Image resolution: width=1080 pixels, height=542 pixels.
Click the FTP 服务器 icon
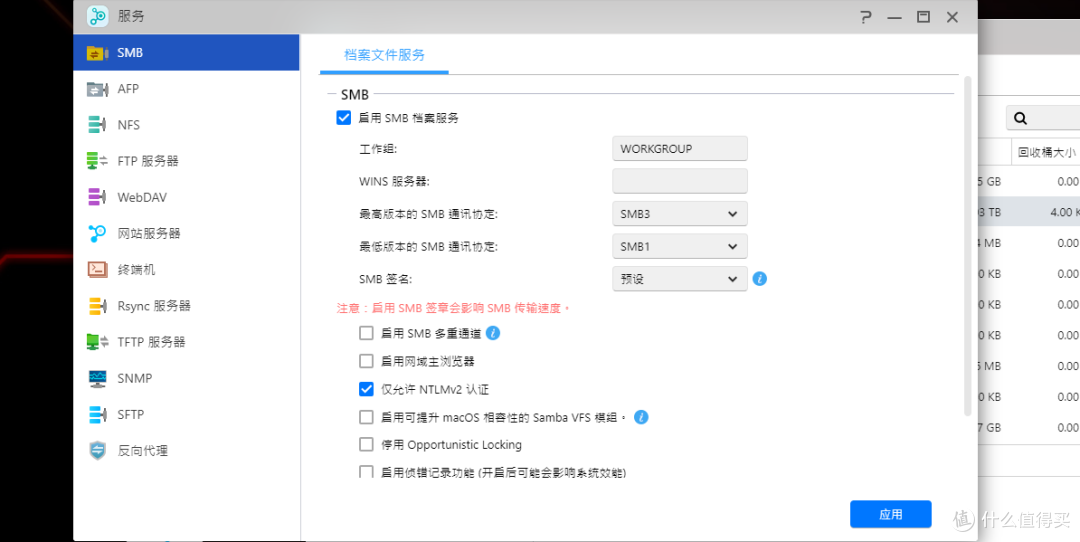97,161
